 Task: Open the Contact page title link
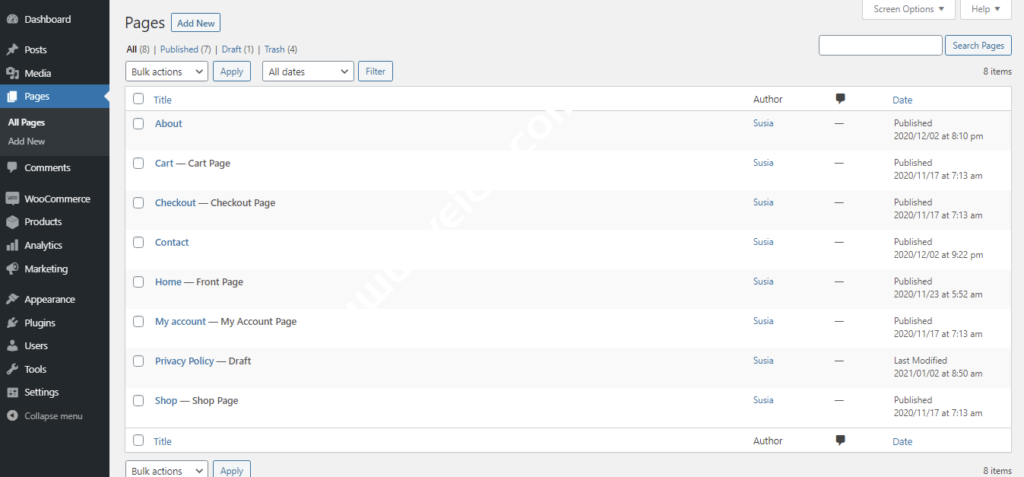tap(172, 242)
